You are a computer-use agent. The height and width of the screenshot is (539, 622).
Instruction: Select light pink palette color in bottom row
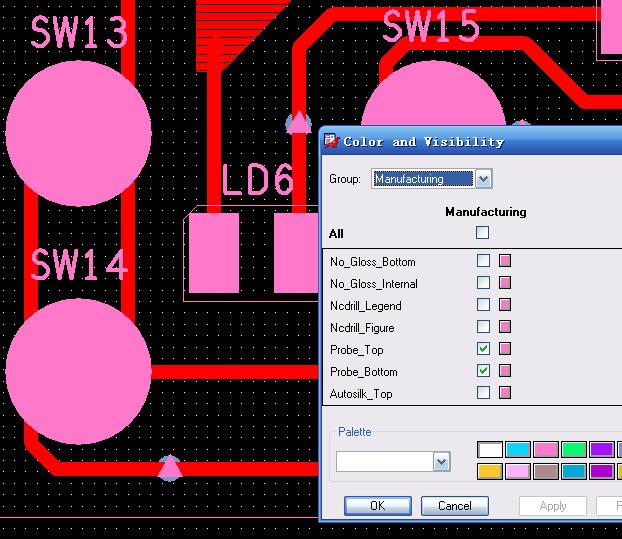click(x=518, y=472)
